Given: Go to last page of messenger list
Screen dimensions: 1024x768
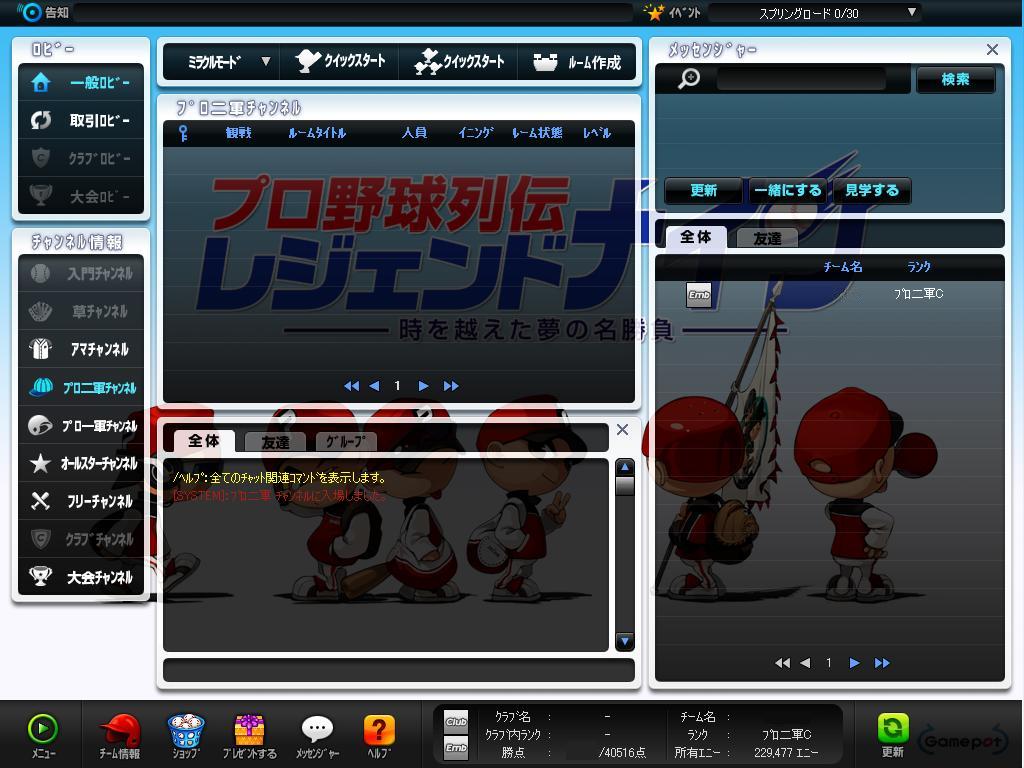Looking at the screenshot, I should [x=882, y=663].
